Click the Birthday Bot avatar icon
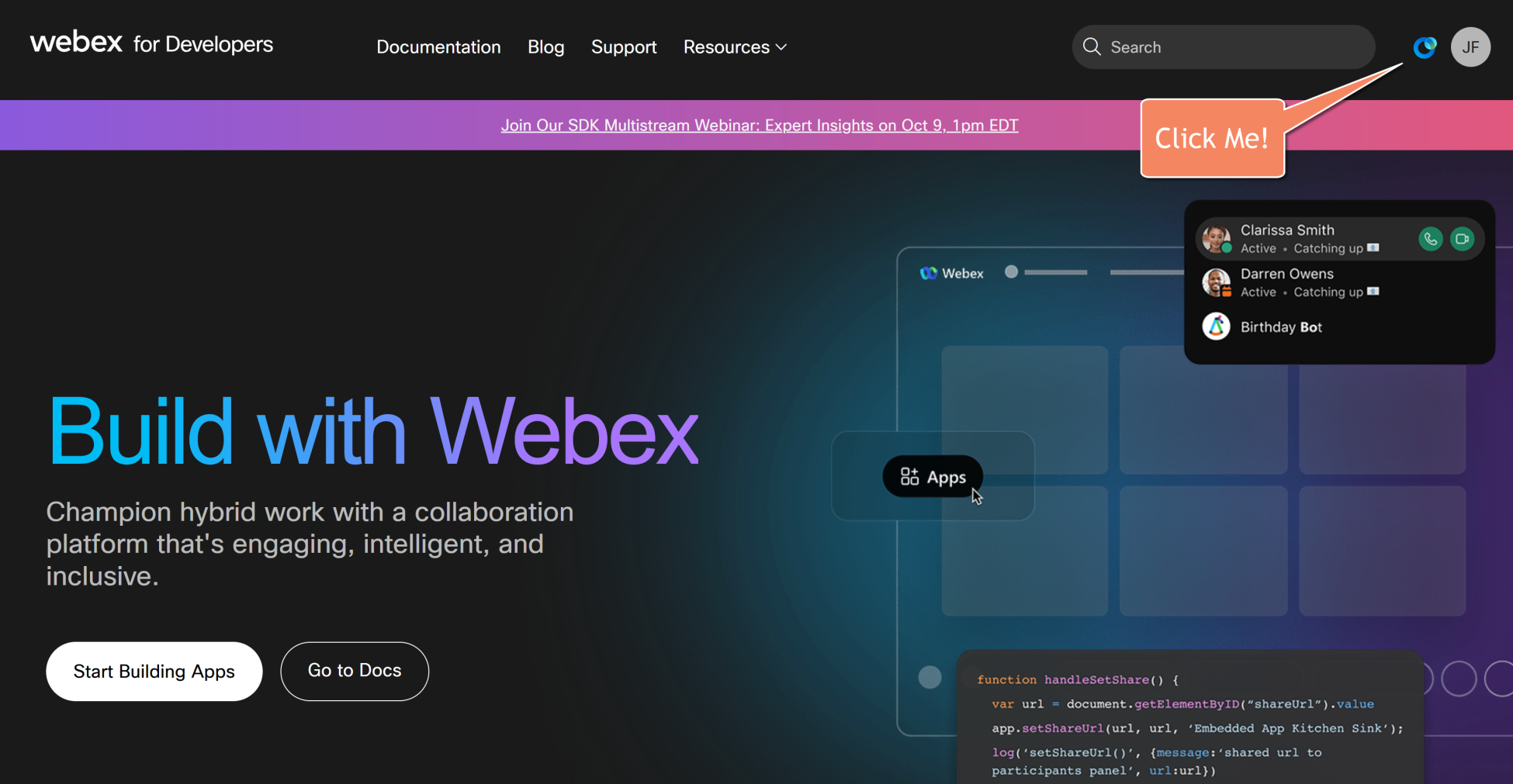 (x=1216, y=326)
